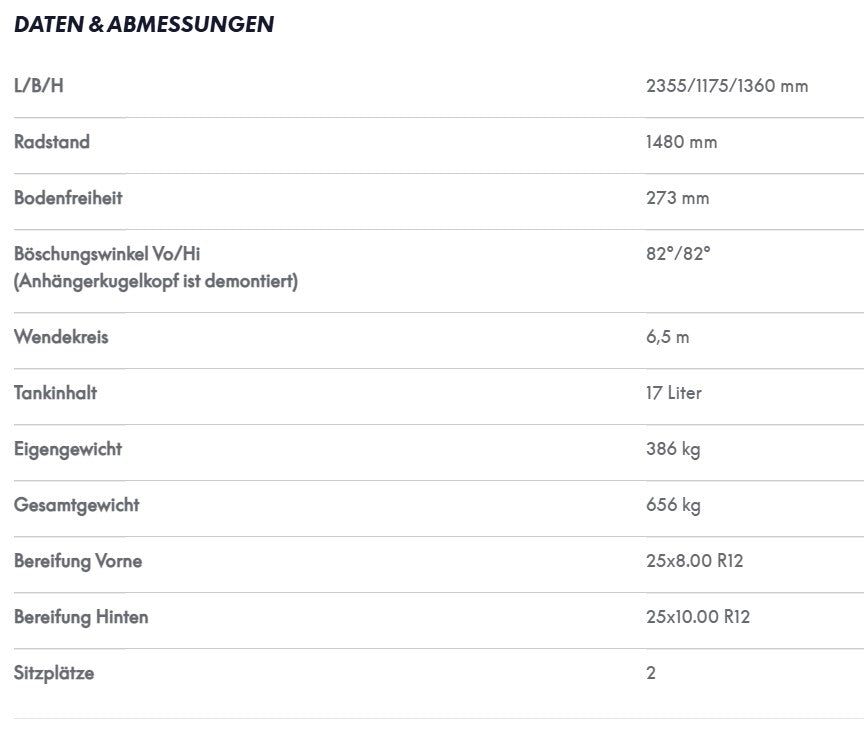Select the Böschungswinkel Vo/Hi label
Viewport: 864px width, 732px height.
(x=107, y=254)
